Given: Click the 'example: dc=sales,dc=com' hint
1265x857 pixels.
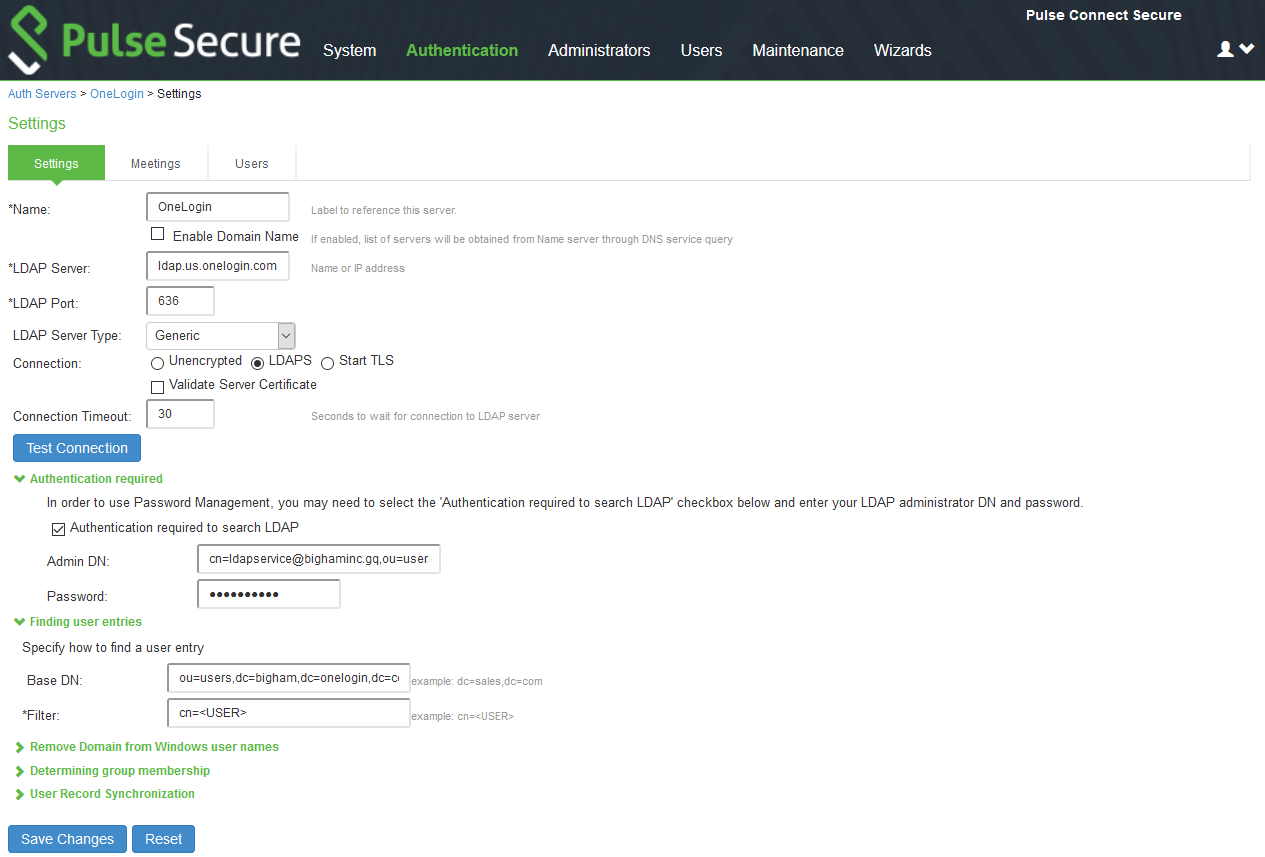Looking at the screenshot, I should [477, 681].
